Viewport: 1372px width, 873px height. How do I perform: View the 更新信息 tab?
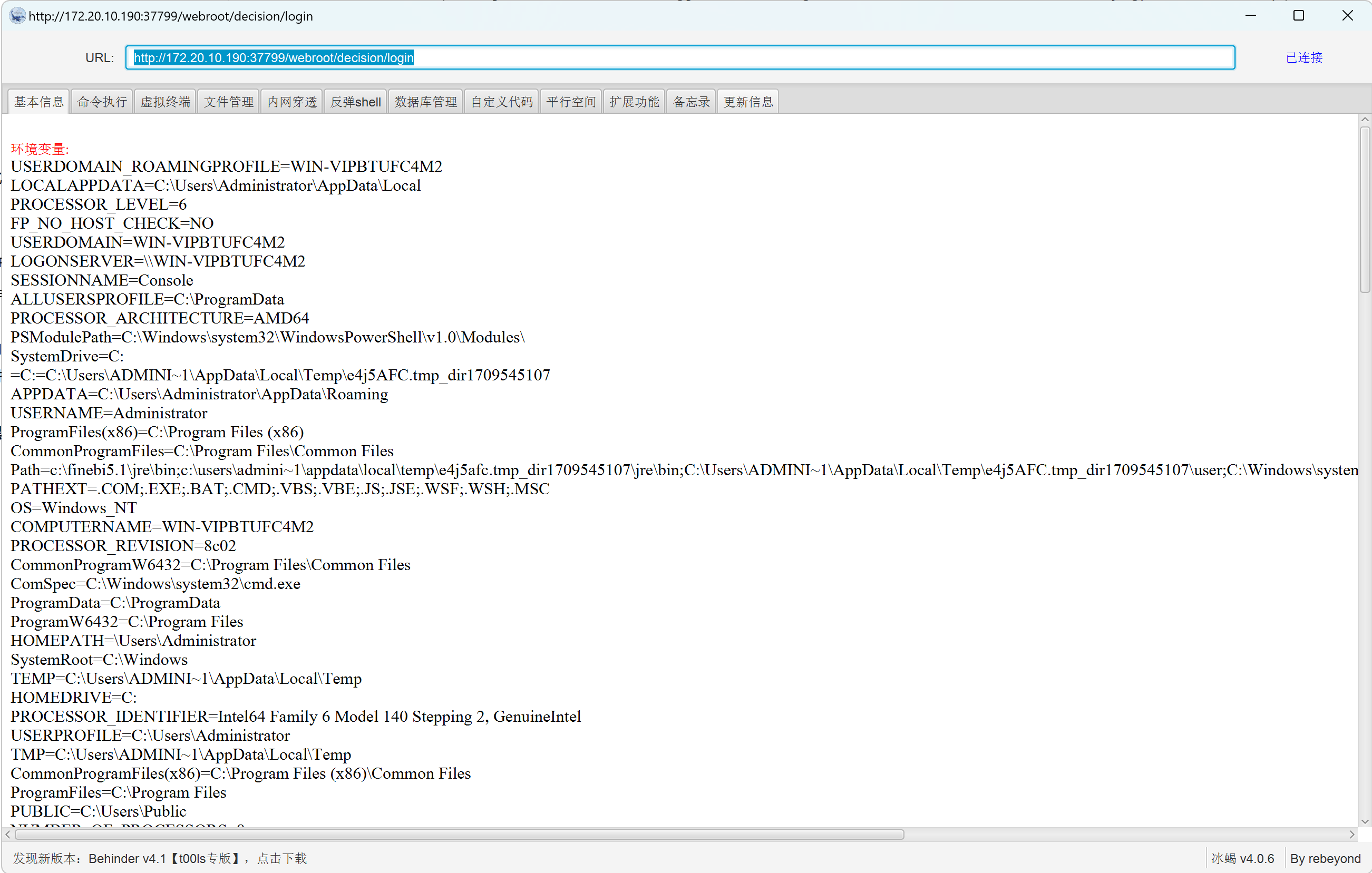pos(748,102)
